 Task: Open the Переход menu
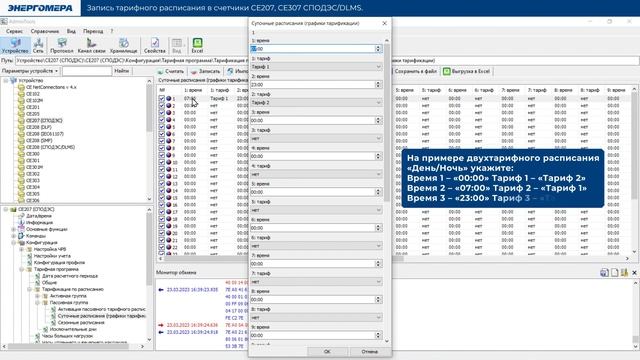93,31
